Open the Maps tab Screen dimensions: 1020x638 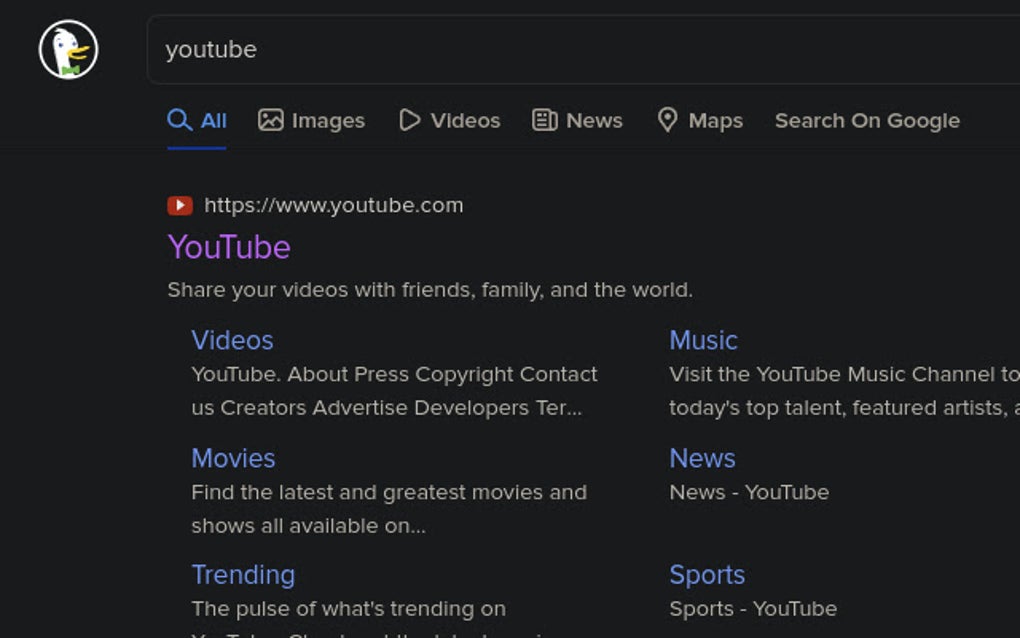coord(715,120)
